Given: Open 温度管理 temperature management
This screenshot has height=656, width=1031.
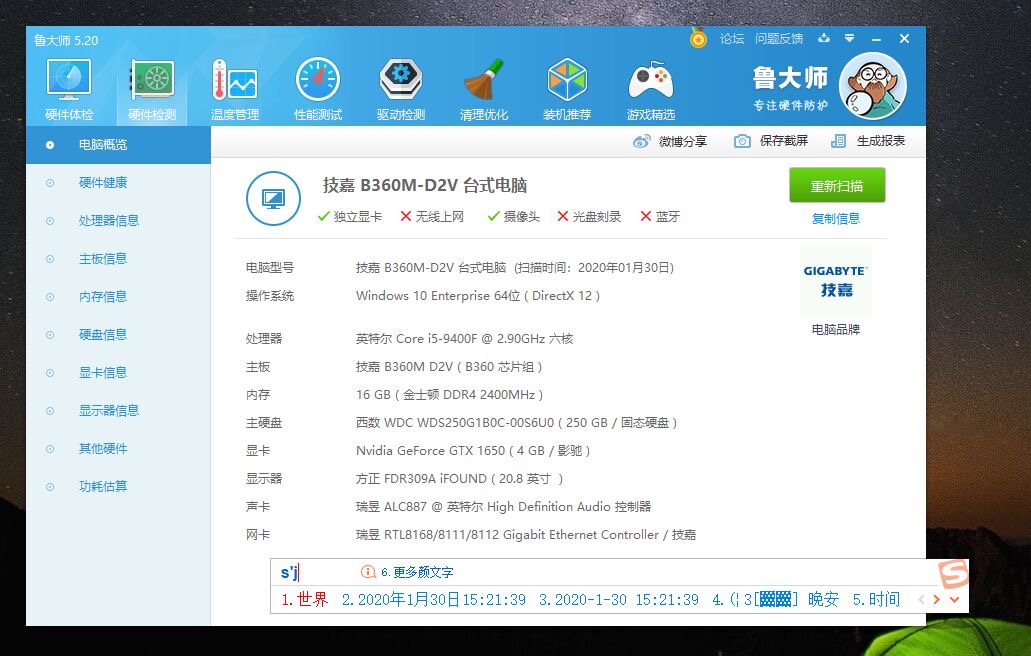Looking at the screenshot, I should [235, 89].
